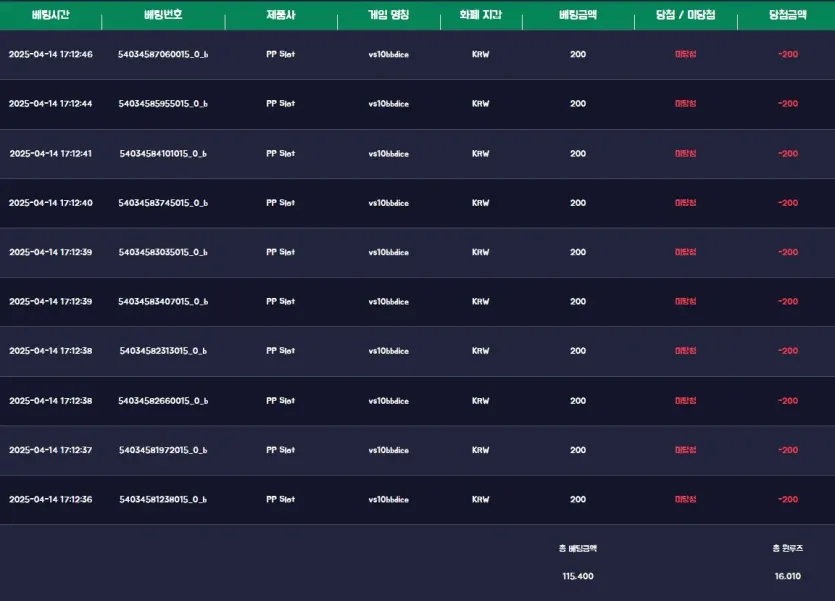
Task: Click the 제품사 column header
Action: pyautogui.click(x=281, y=15)
